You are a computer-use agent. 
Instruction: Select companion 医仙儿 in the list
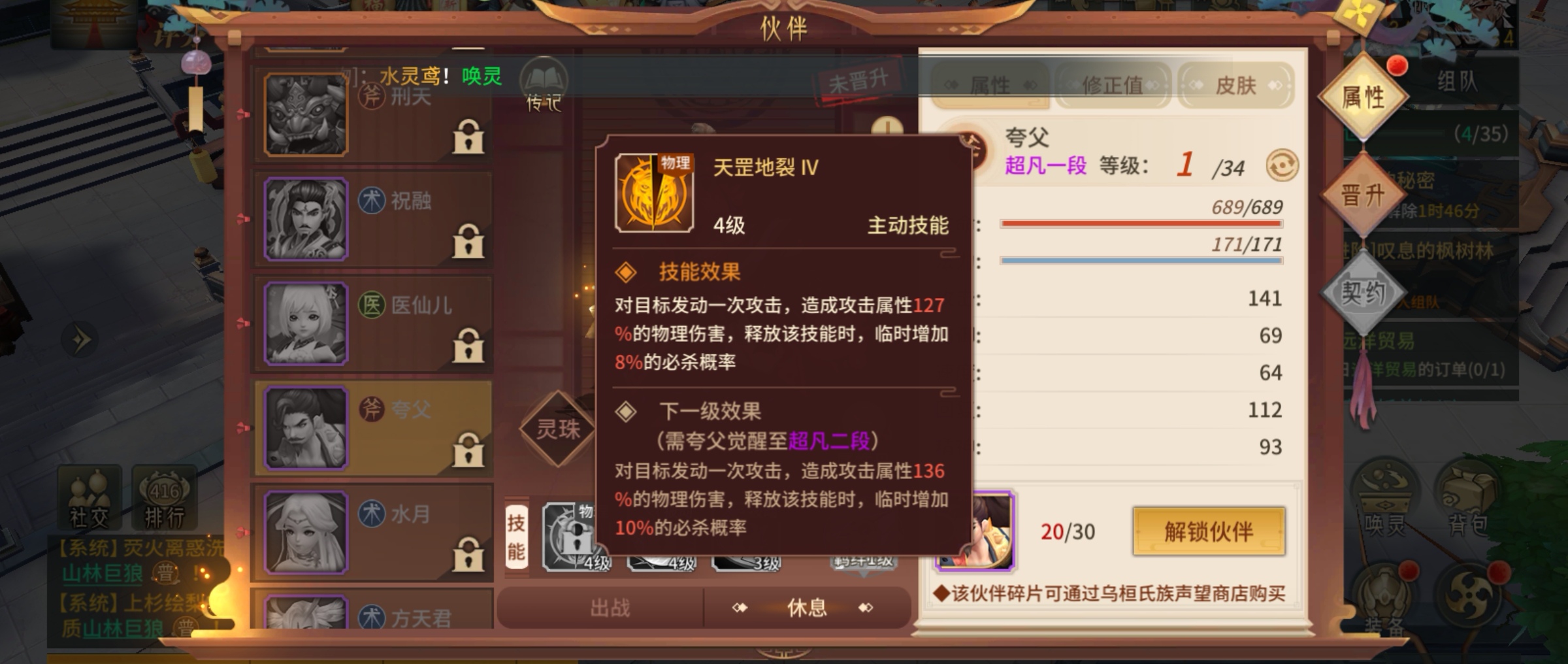pyautogui.click(x=372, y=324)
